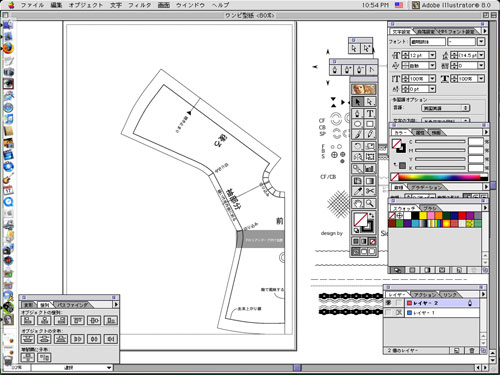Select the Pen tool in main toolbox
Image resolution: width=500 pixels, height=375 pixels.
[x=358, y=113]
